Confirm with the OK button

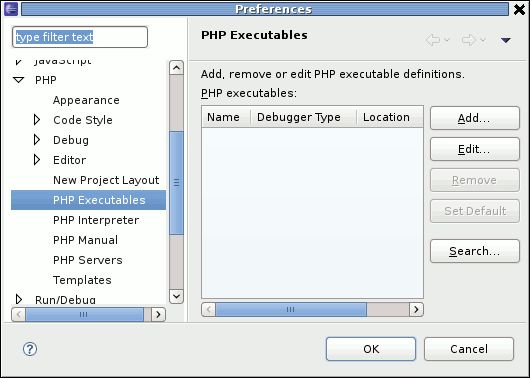[x=371, y=349]
